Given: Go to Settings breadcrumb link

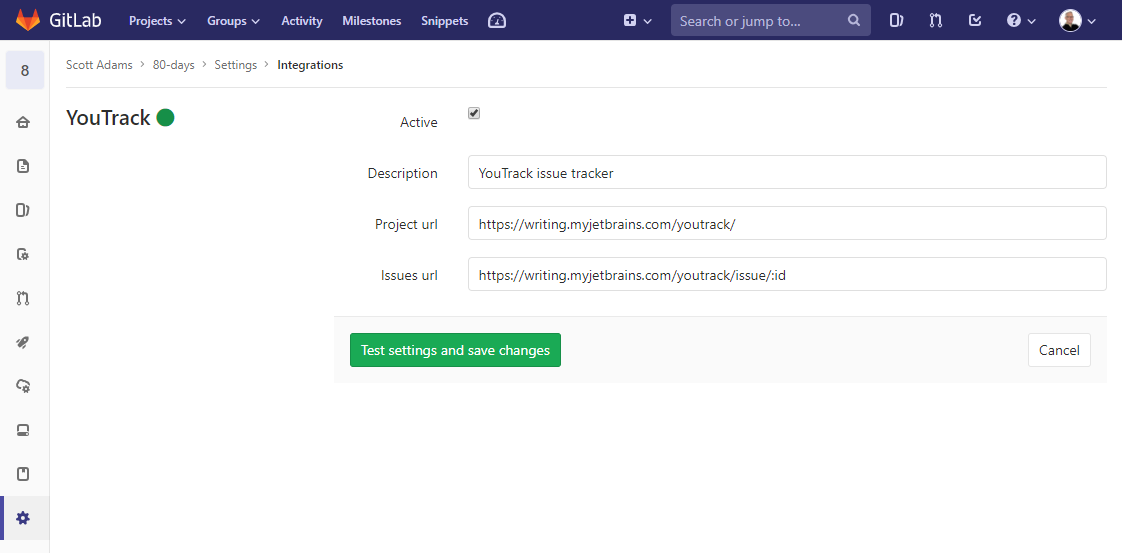Looking at the screenshot, I should pyautogui.click(x=235, y=65).
